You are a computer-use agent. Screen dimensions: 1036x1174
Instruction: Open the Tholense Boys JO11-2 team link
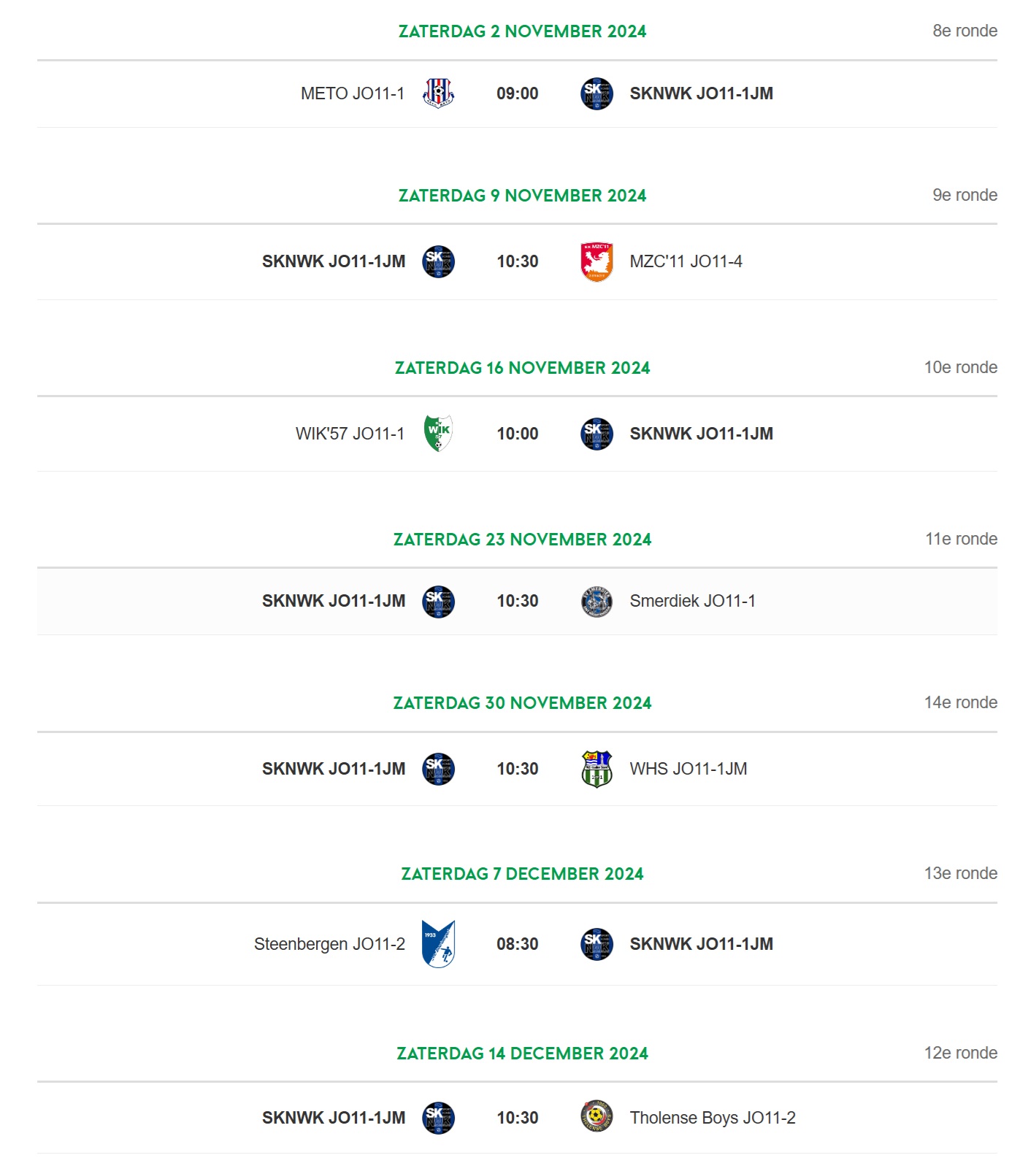[713, 1118]
